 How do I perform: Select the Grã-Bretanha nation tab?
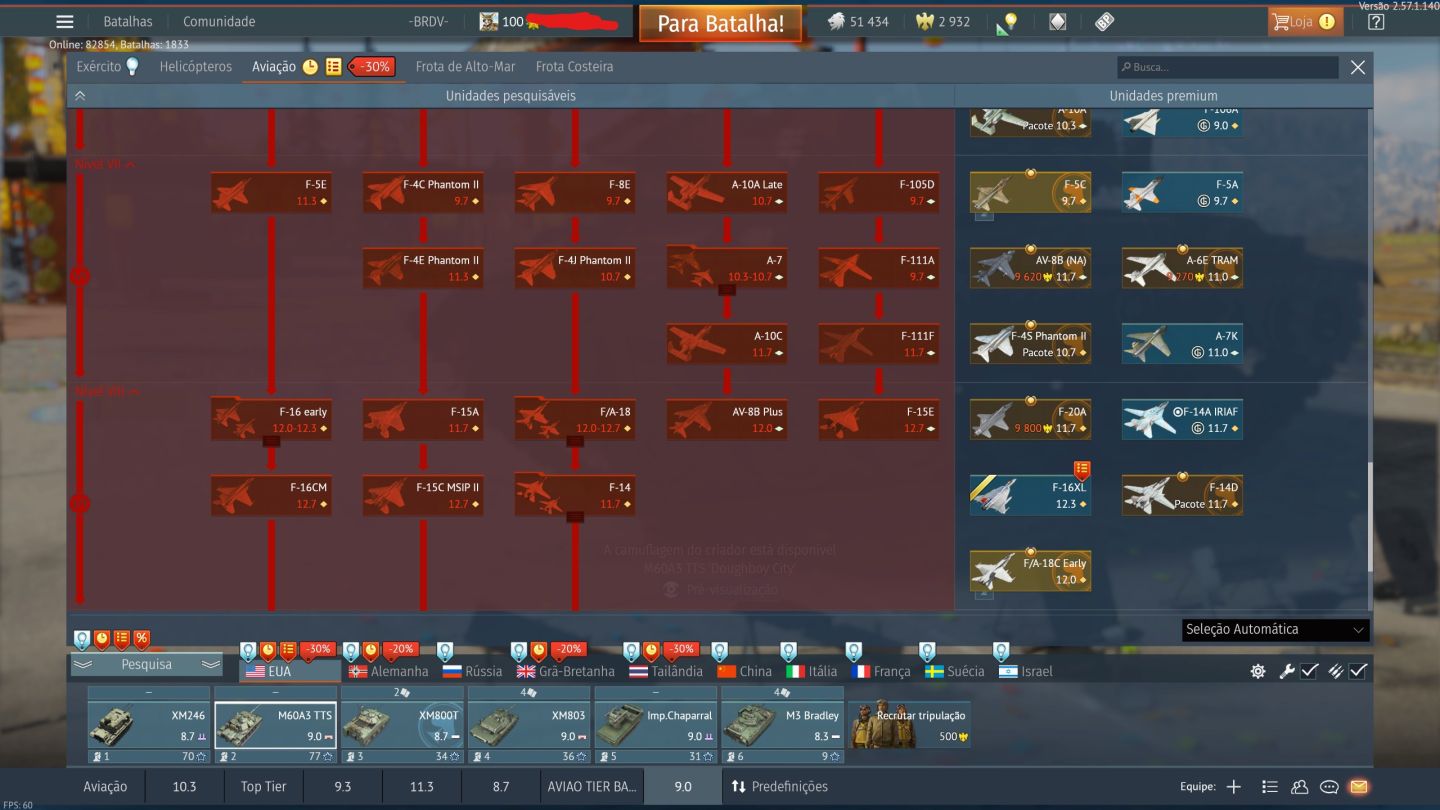tap(565, 672)
